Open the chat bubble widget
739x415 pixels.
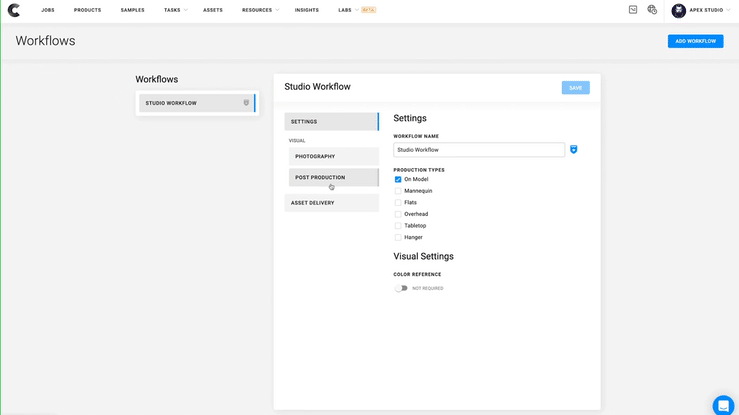tap(723, 404)
